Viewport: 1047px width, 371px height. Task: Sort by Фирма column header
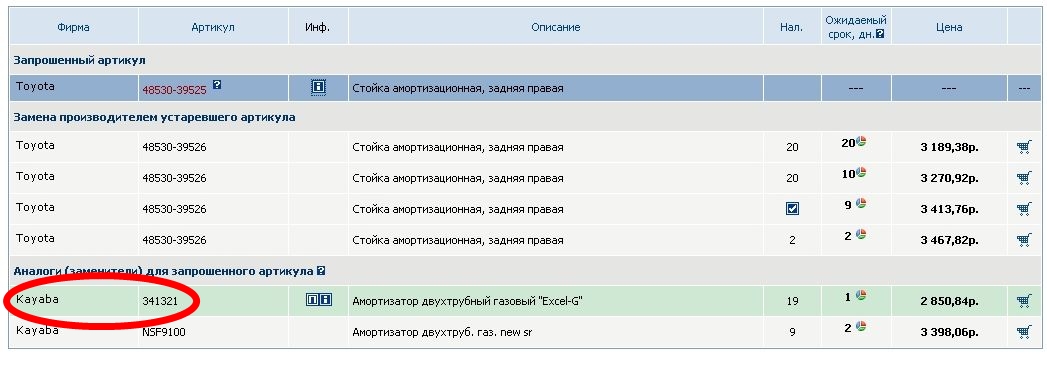click(x=73, y=27)
